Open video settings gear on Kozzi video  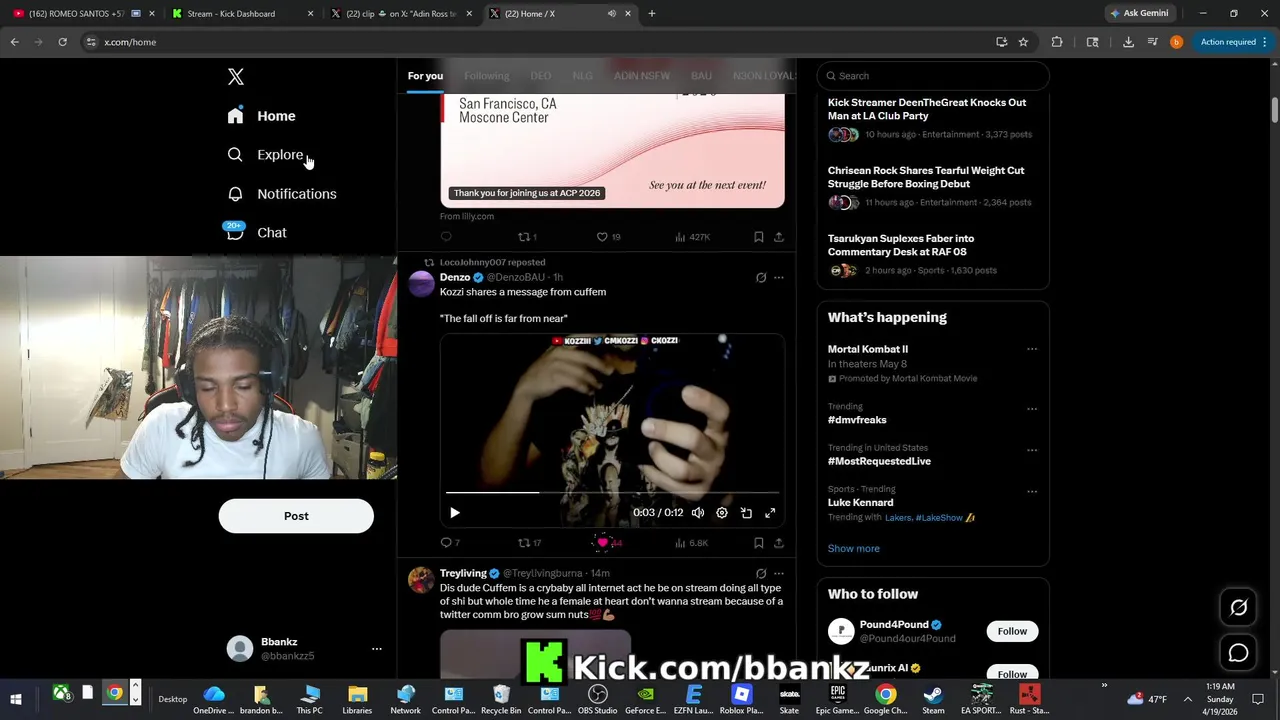coord(722,513)
